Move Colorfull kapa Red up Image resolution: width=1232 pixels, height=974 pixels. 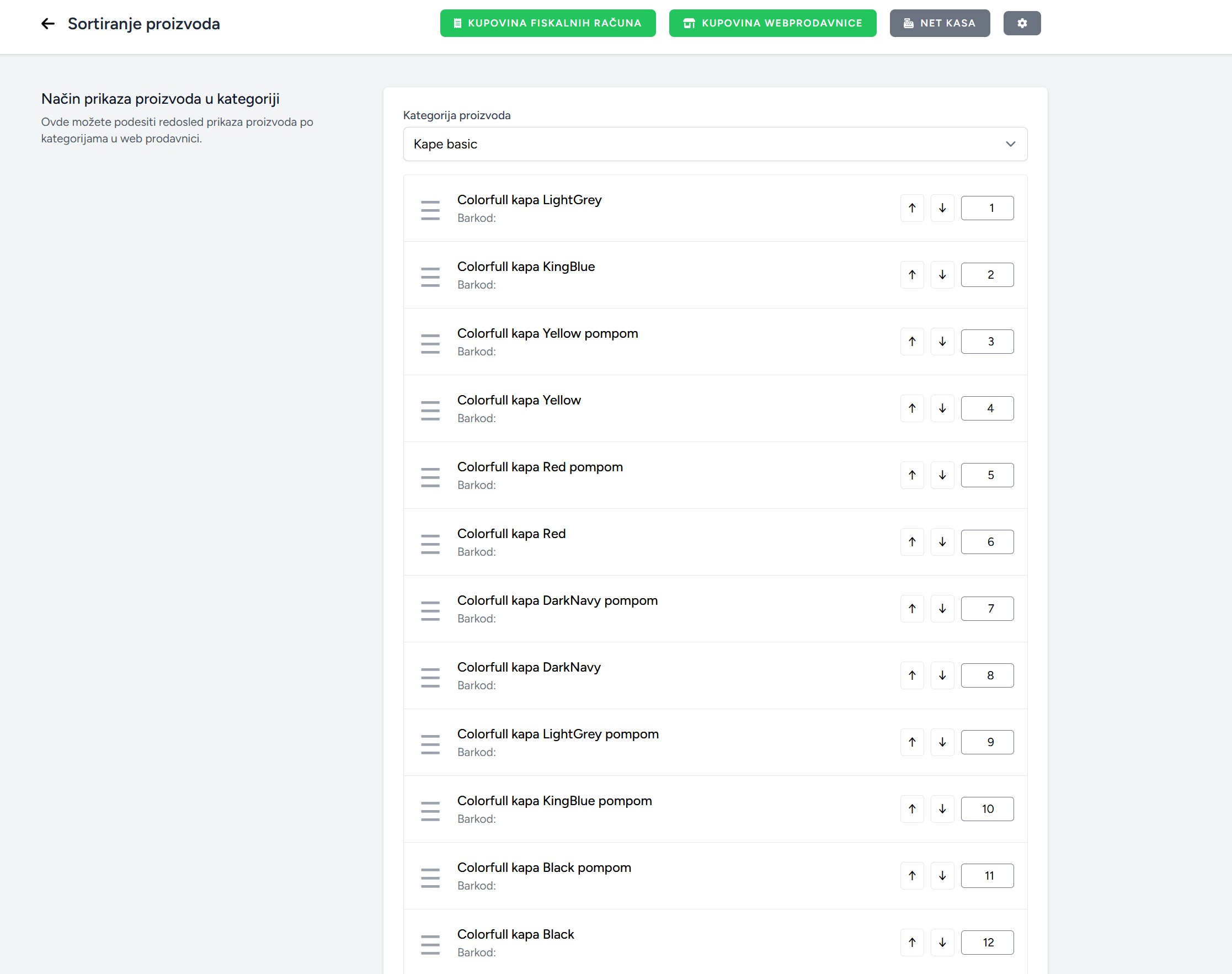(x=912, y=542)
